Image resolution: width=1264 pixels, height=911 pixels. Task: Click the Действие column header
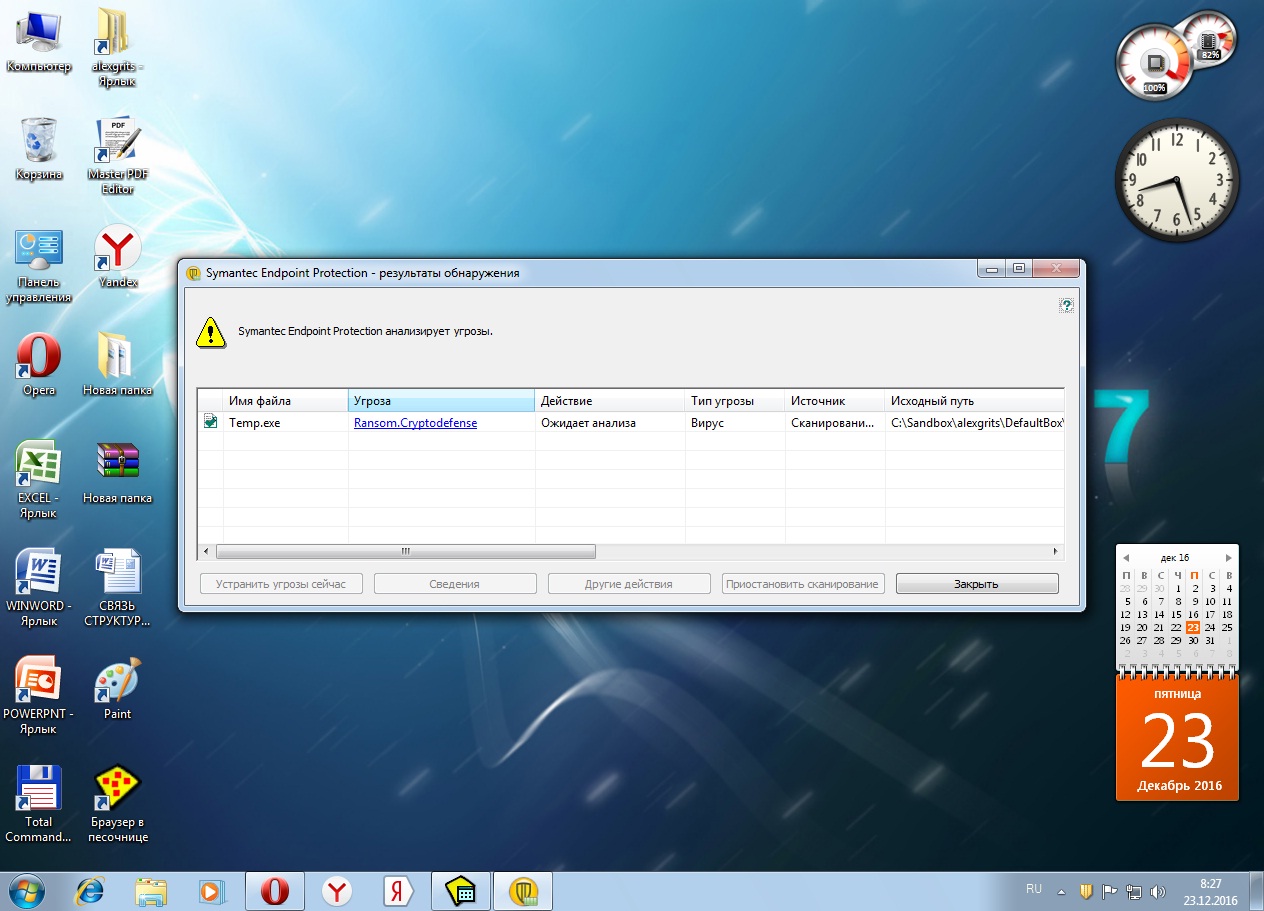[x=609, y=401]
